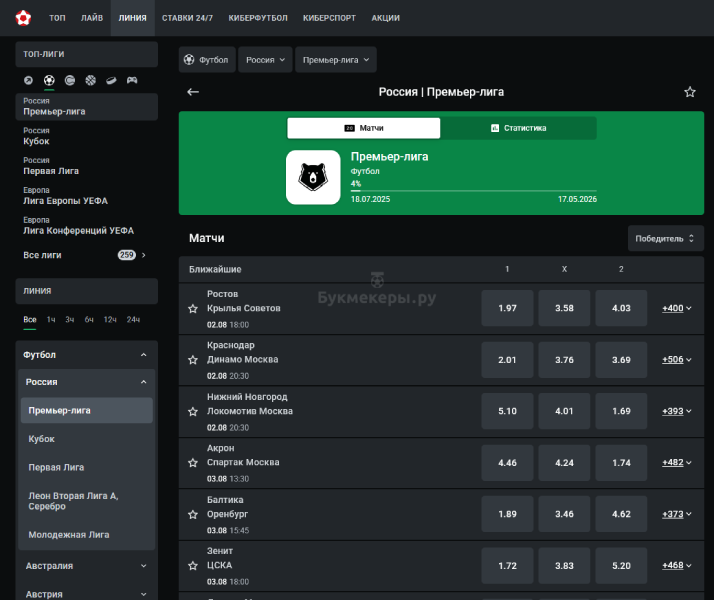Screen dimensions: 714x600
Task: Filter line by 3ч
Action: (x=70, y=320)
